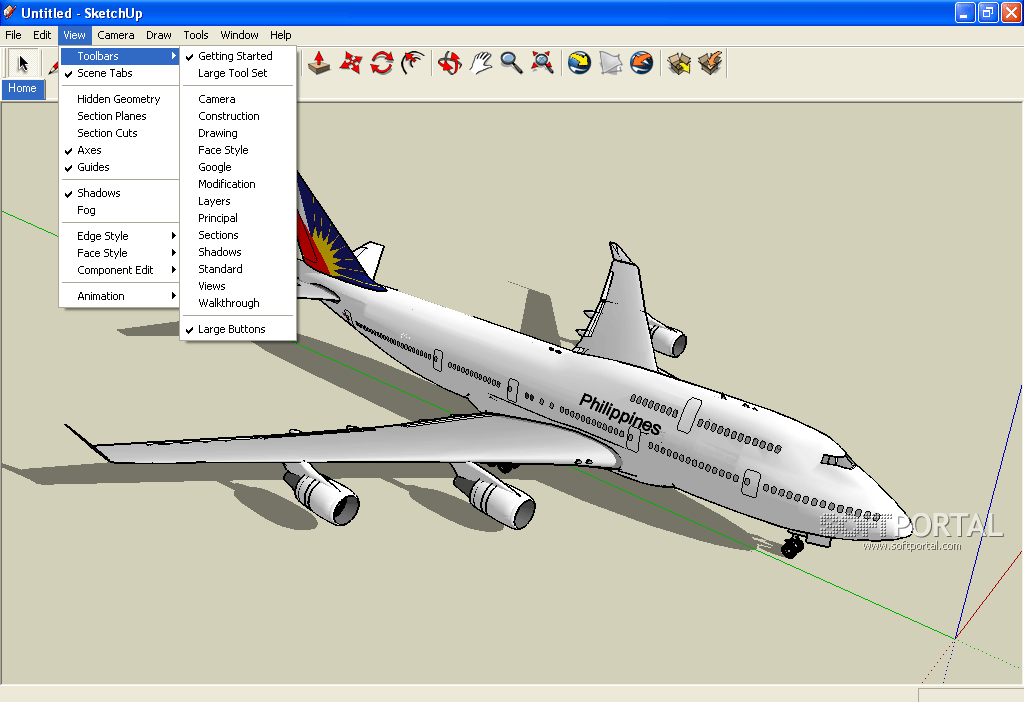Show Face Style toolbar in submenu
This screenshot has height=702, width=1024.
coord(238,150)
